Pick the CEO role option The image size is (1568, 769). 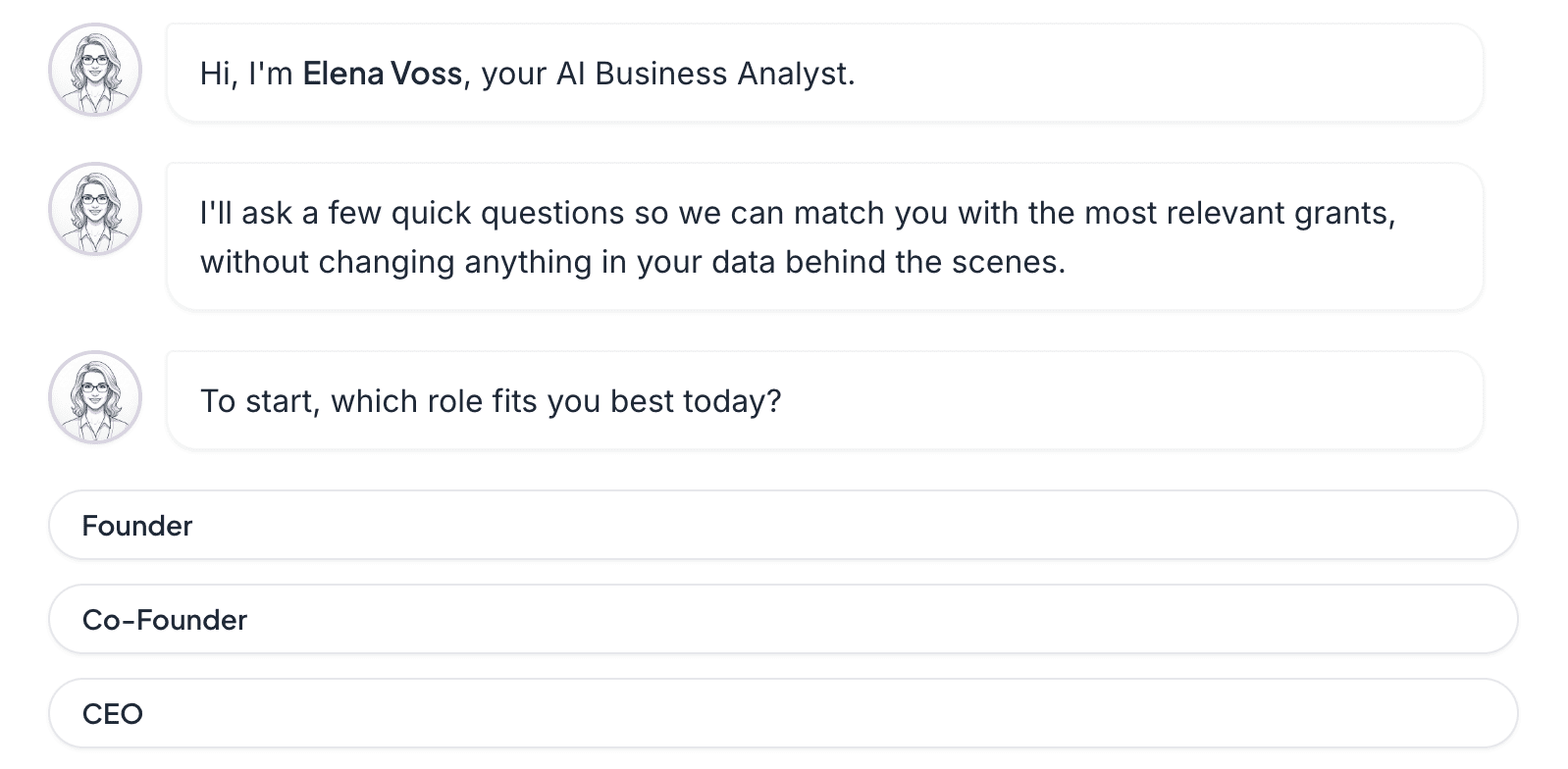783,714
